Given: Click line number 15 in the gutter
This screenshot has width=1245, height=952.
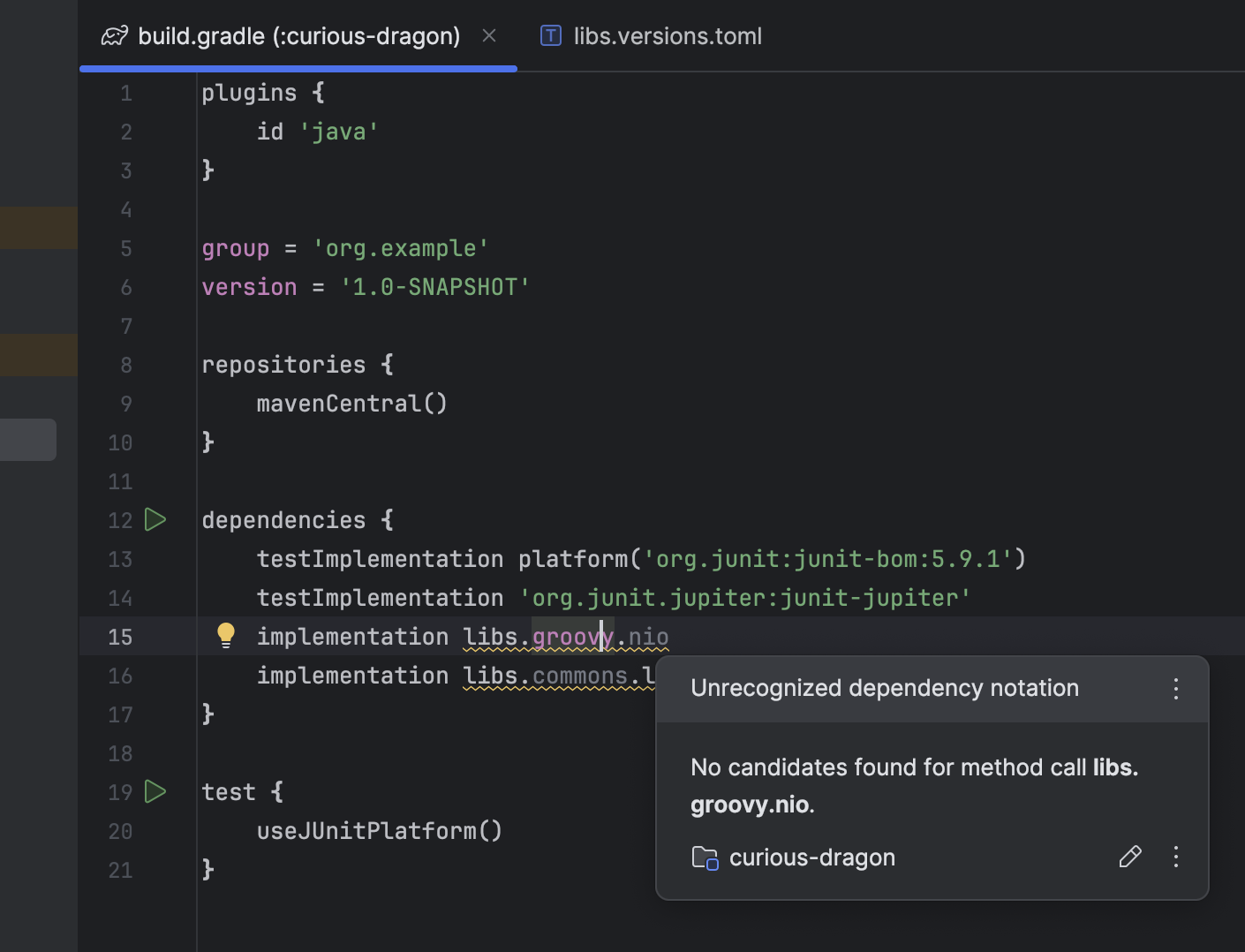Looking at the screenshot, I should click(x=120, y=637).
